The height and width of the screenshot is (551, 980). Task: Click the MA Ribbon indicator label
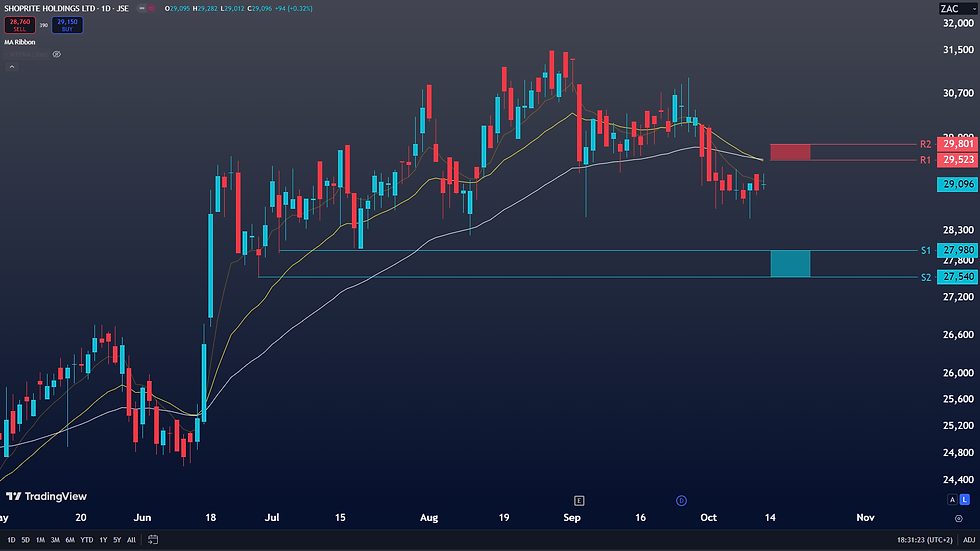tap(20, 42)
